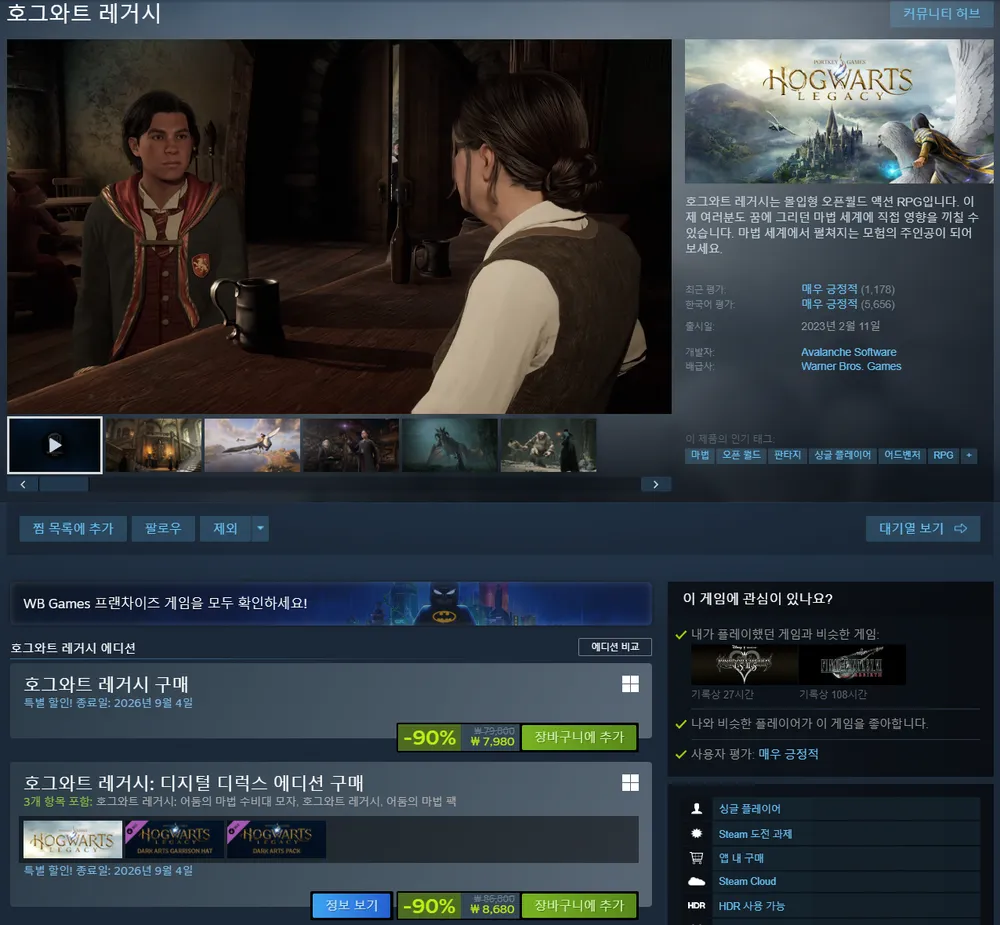The height and width of the screenshot is (925, 1000).
Task: Select the dark creature screenshot thumbnail
Action: tap(450, 445)
